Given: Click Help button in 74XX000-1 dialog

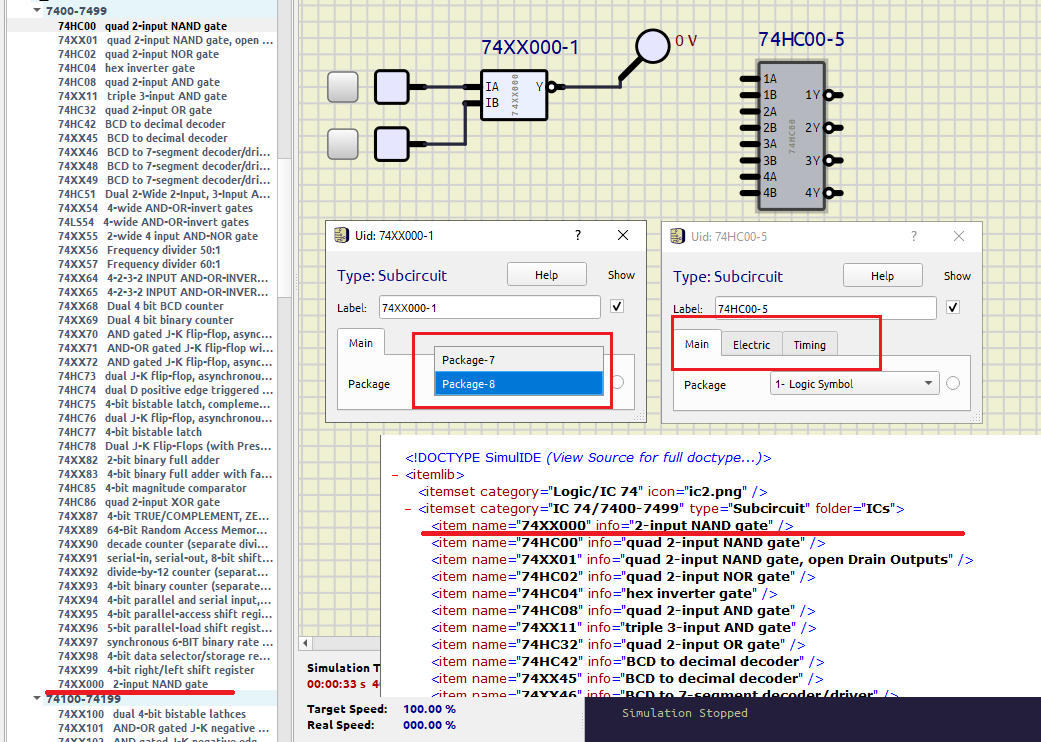Looking at the screenshot, I should coord(546,275).
